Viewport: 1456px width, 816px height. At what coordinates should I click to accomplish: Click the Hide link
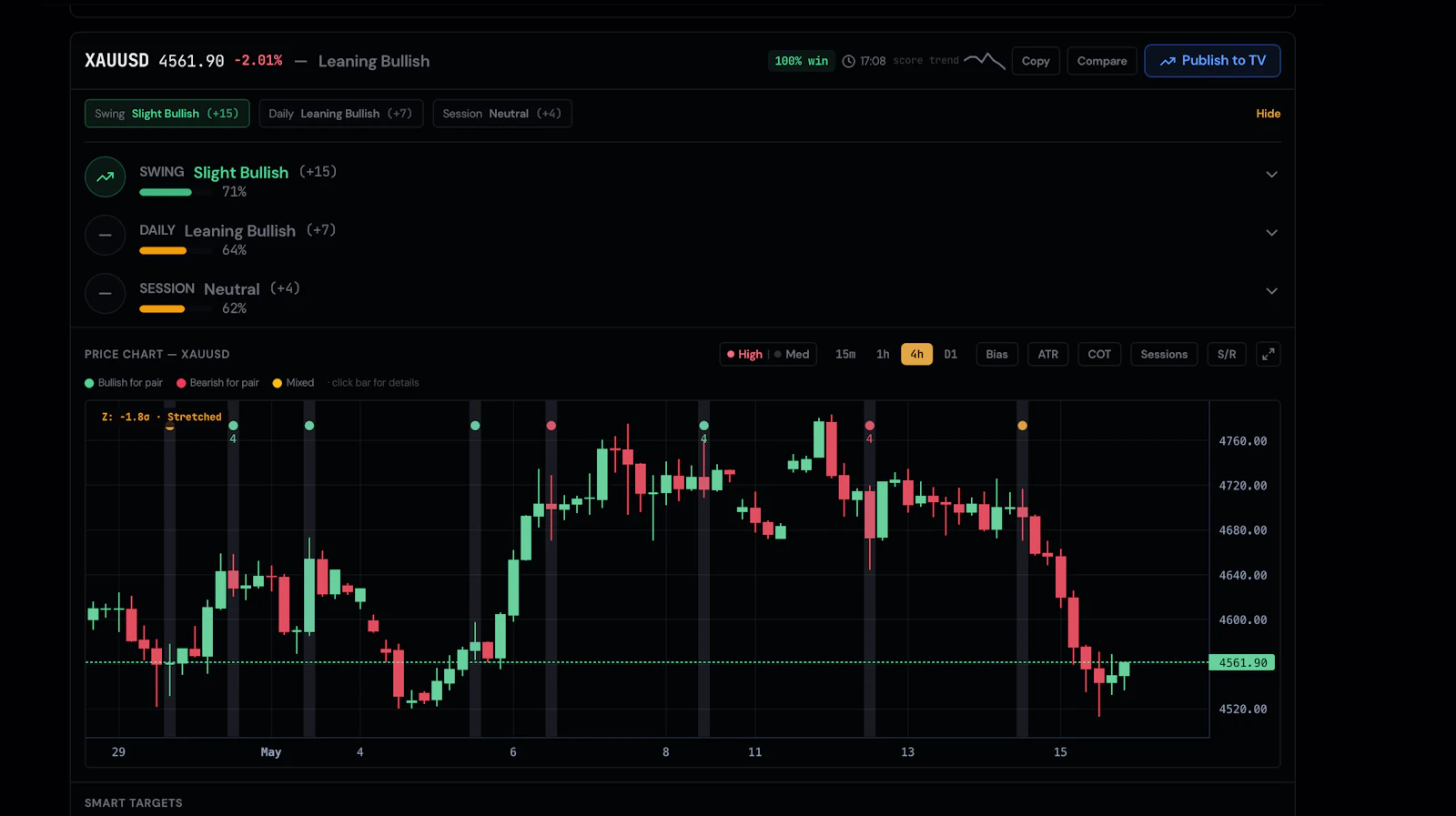1268,114
